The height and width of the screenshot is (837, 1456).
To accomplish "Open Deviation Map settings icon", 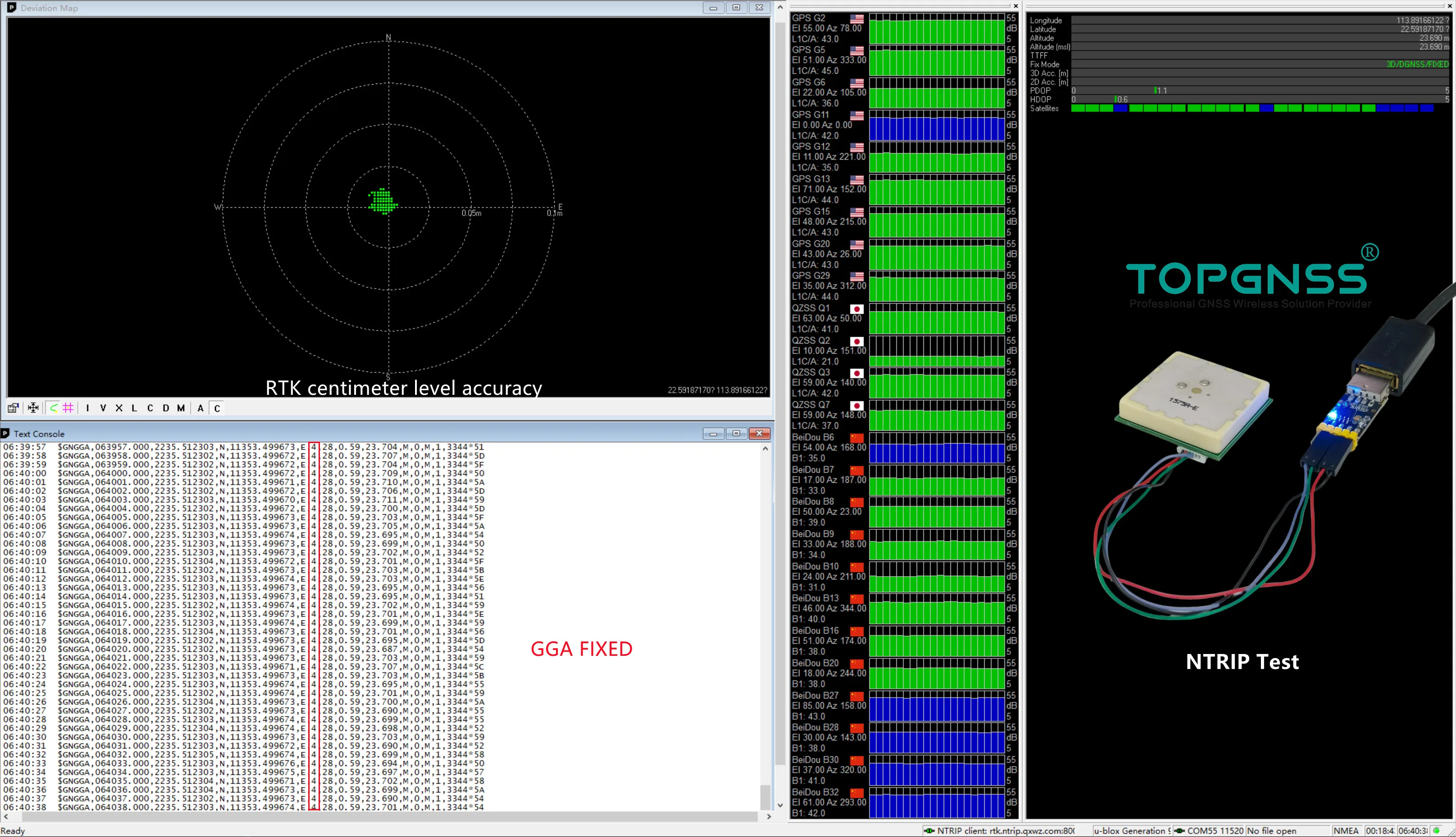I will coord(13,408).
